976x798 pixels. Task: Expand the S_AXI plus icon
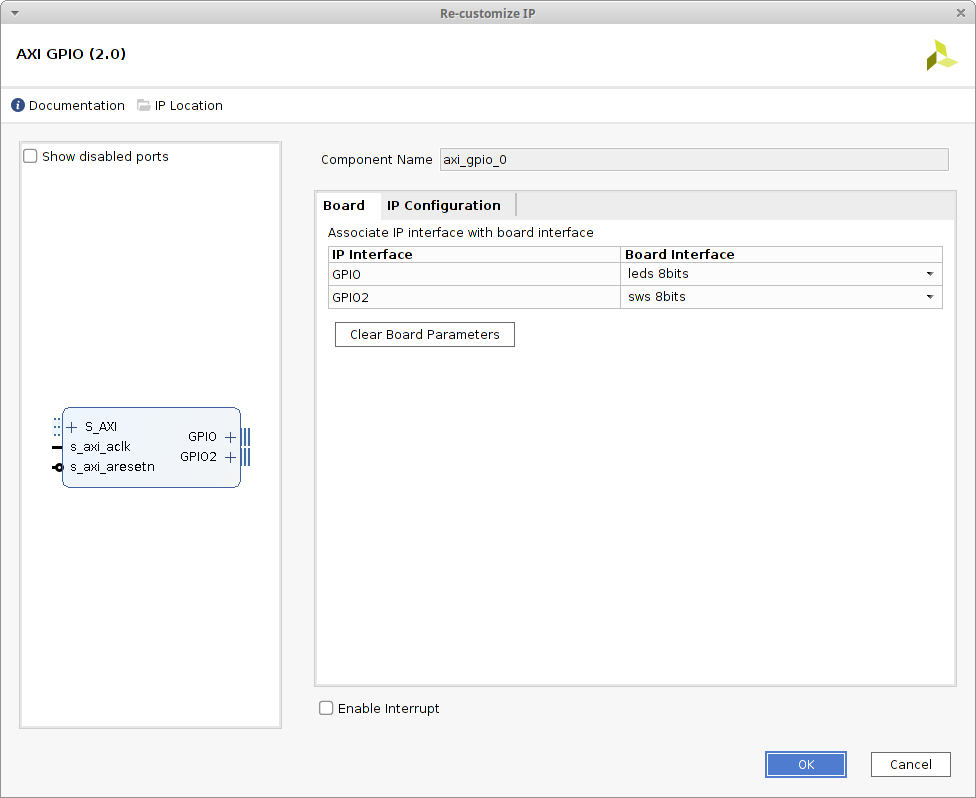(x=72, y=427)
